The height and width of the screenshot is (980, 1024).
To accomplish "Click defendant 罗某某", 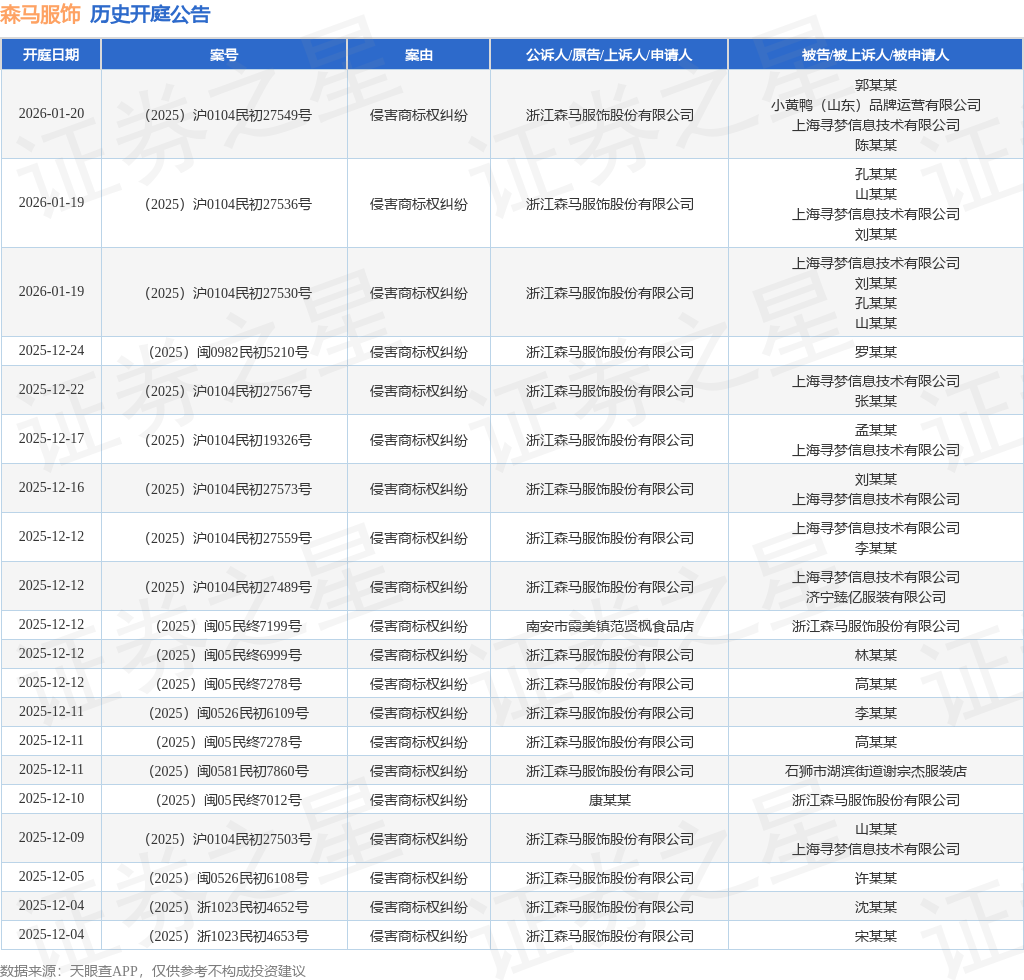I will click(875, 352).
